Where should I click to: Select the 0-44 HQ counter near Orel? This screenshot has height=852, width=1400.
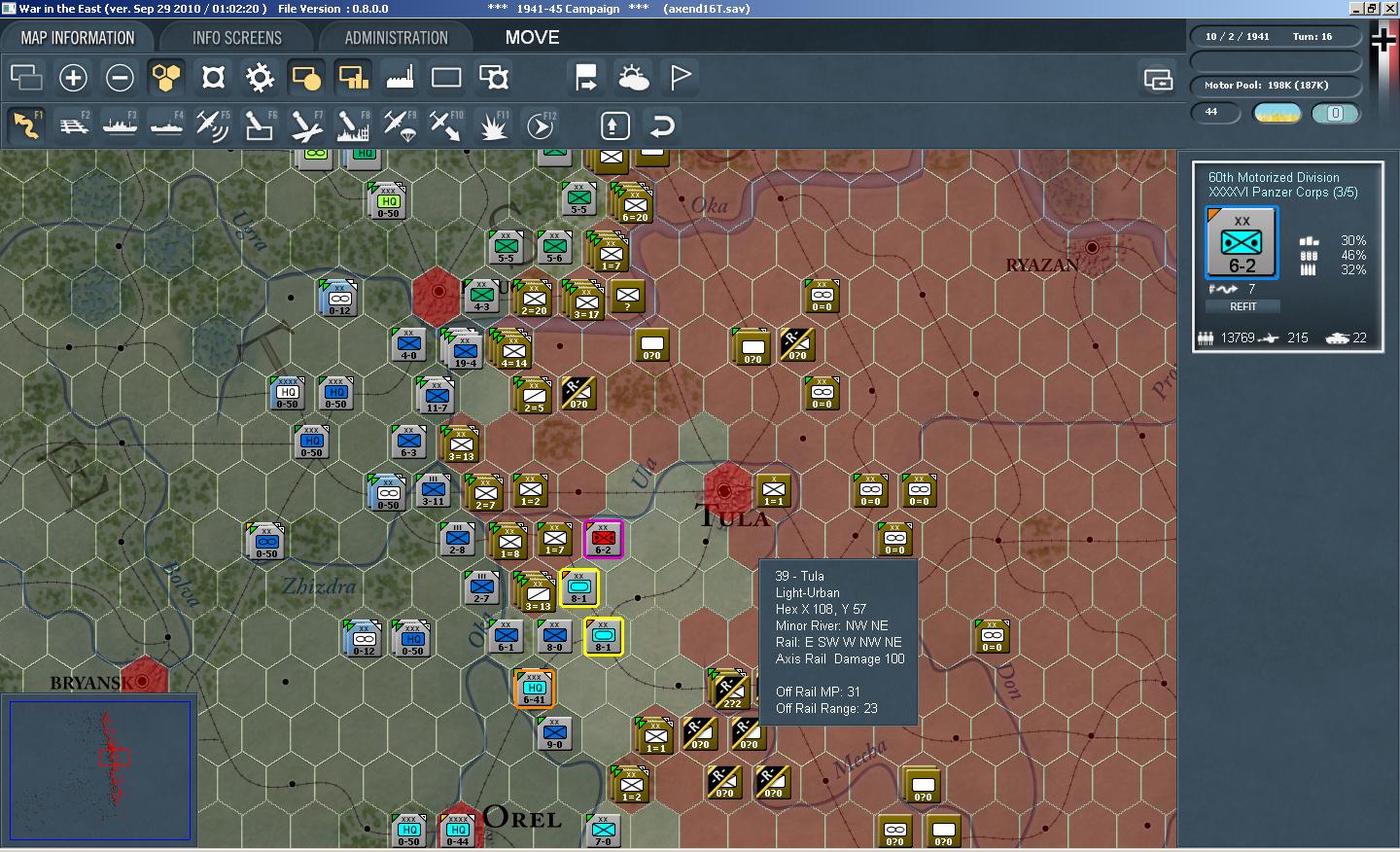457,832
